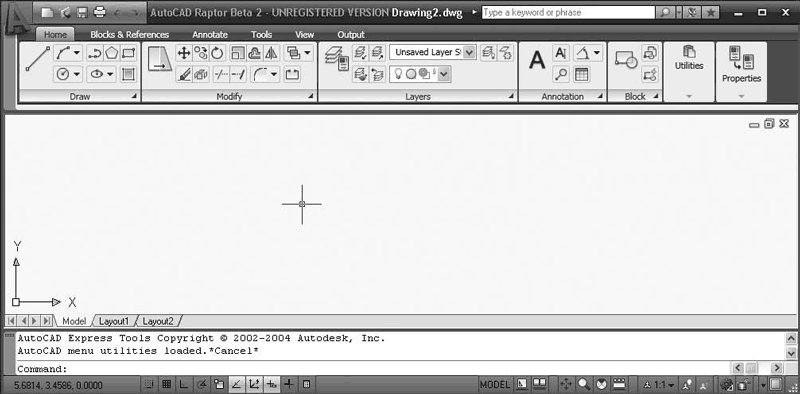Switch to the Layout1 tab
This screenshot has height=394, width=800.
114,321
